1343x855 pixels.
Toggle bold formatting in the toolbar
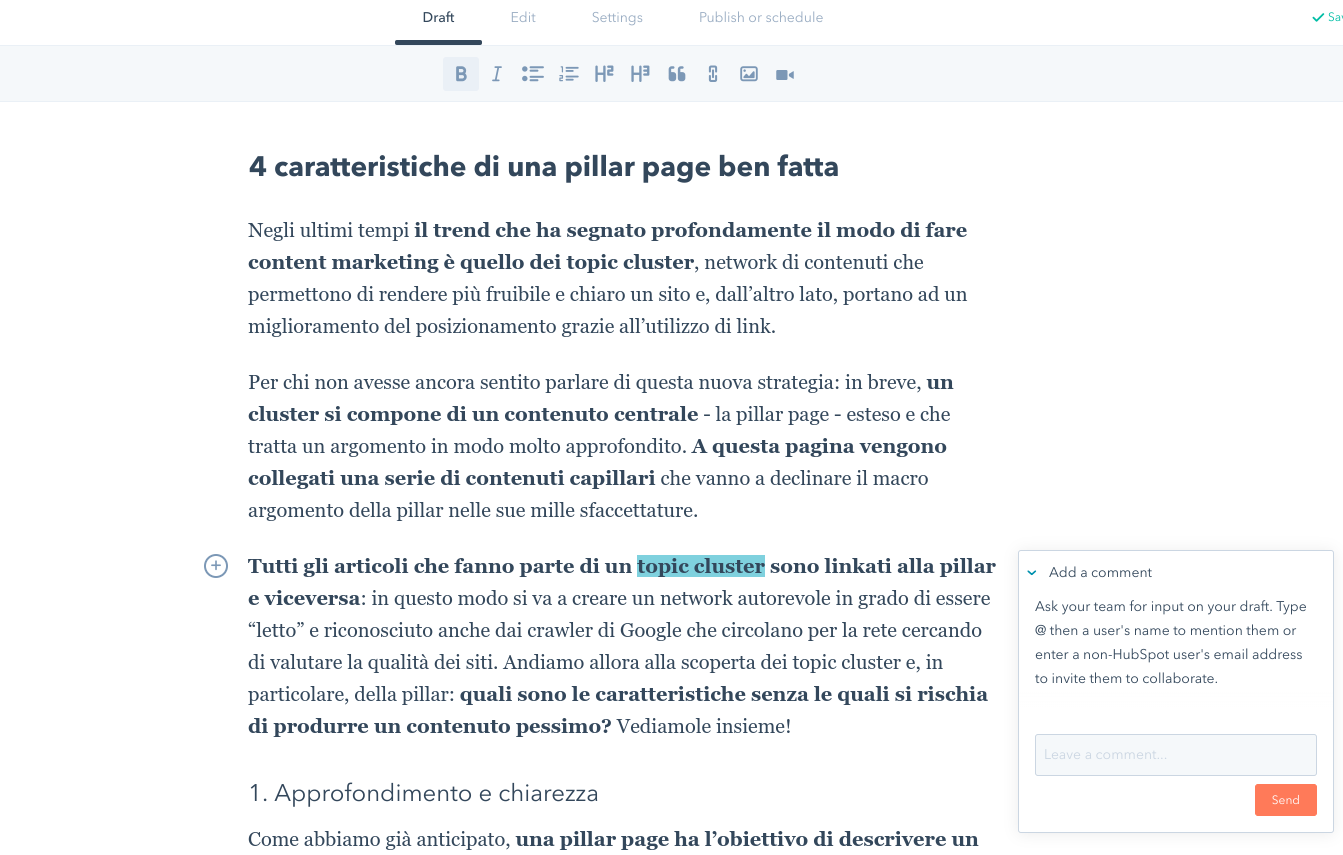point(461,74)
